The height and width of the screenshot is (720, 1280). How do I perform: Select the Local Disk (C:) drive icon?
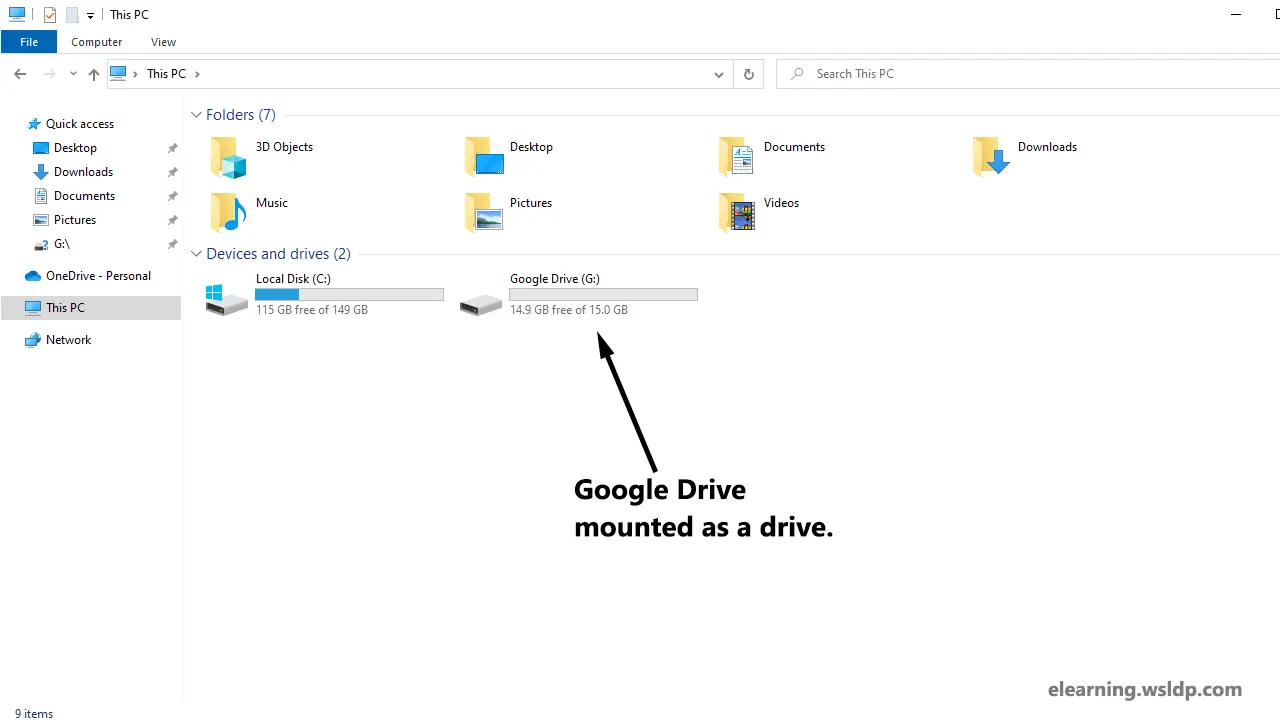pyautogui.click(x=227, y=299)
